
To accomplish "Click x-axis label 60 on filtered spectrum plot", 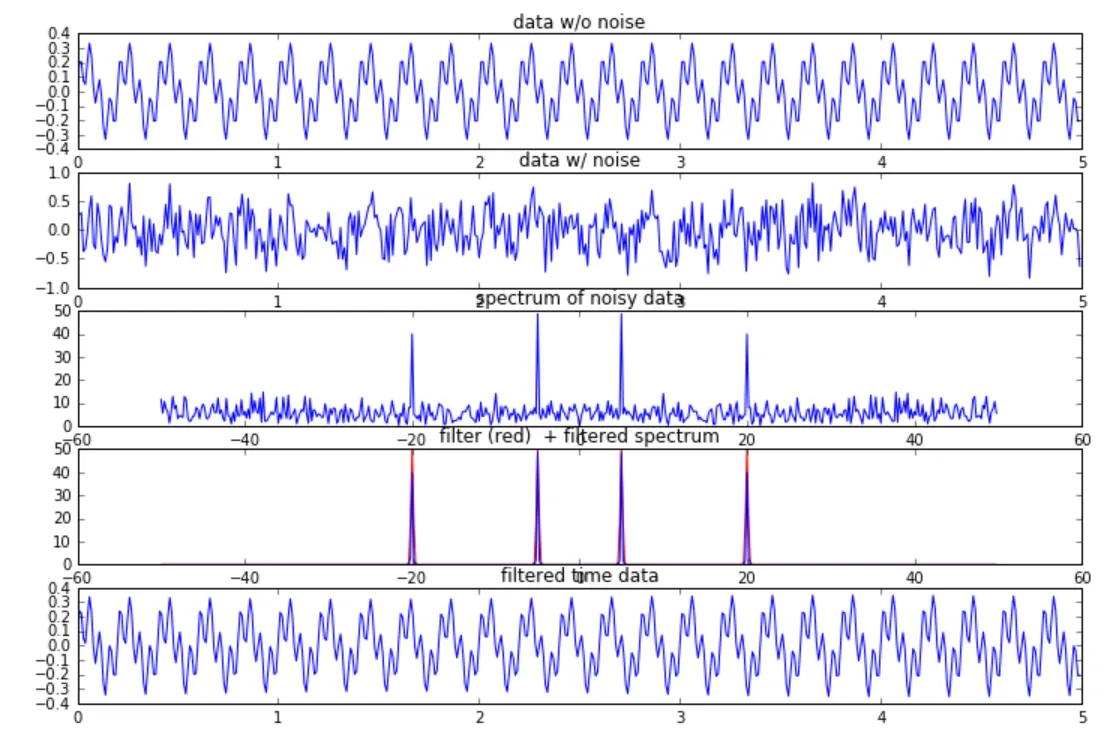I will point(1082,578).
